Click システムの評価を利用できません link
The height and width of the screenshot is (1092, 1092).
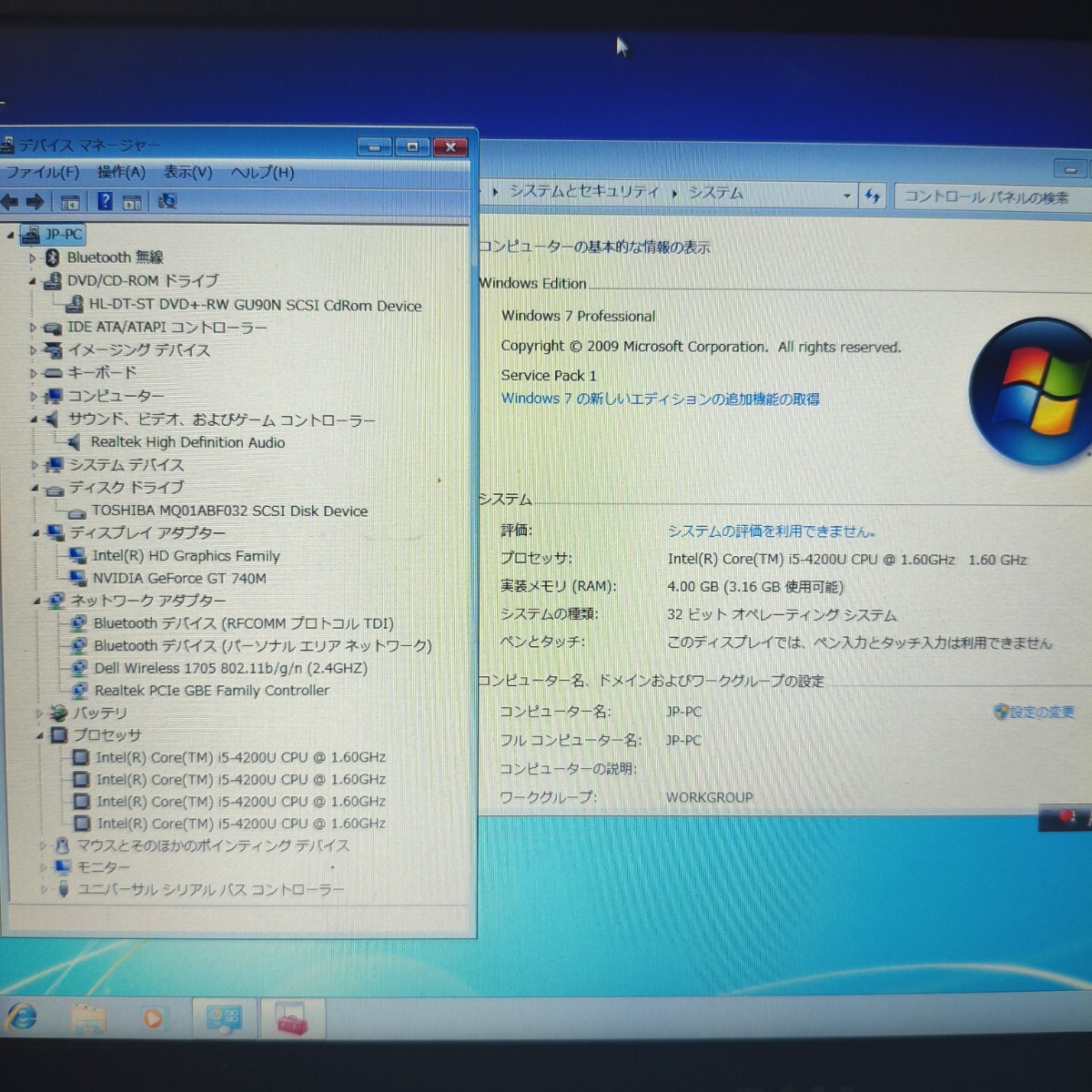[772, 531]
